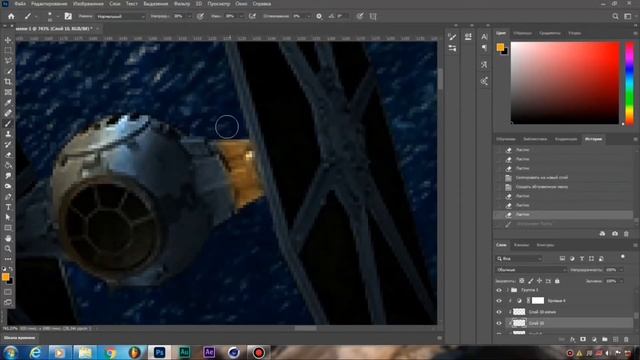Screen dimensions: 640x360
Task: Select the Eraser tool
Action: 8,155
